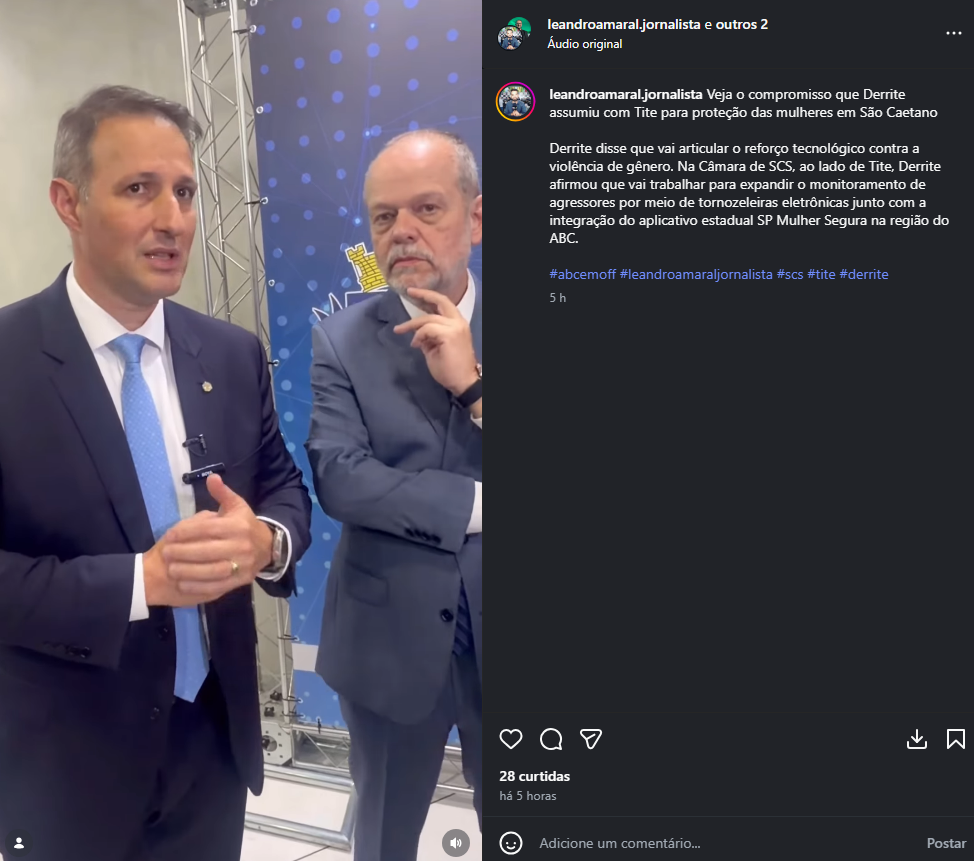Screen dimensions: 974x861
Task: Toggle video sound with the speaker icon
Action: tap(456, 843)
